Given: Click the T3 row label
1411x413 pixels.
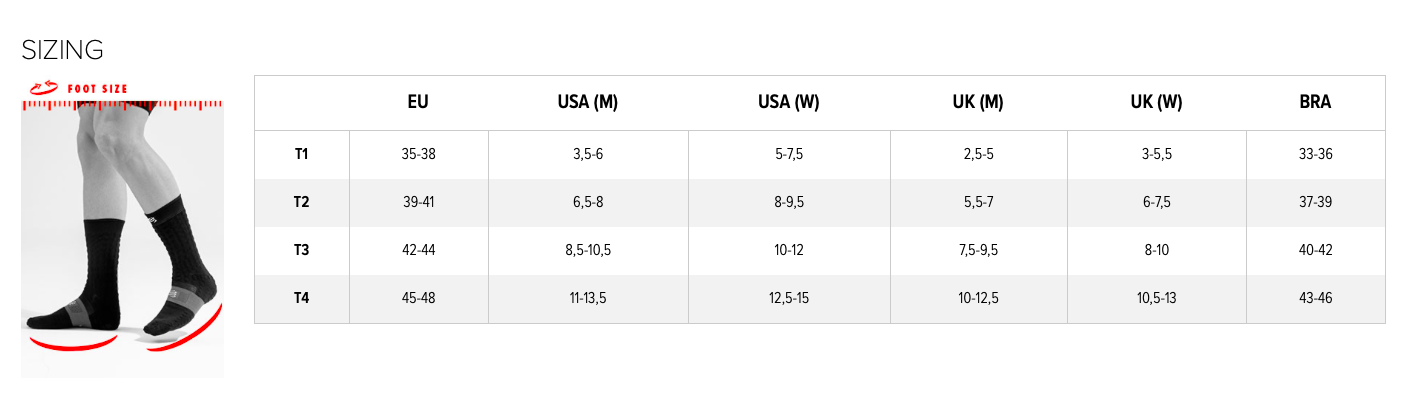Looking at the screenshot, I should click(301, 250).
